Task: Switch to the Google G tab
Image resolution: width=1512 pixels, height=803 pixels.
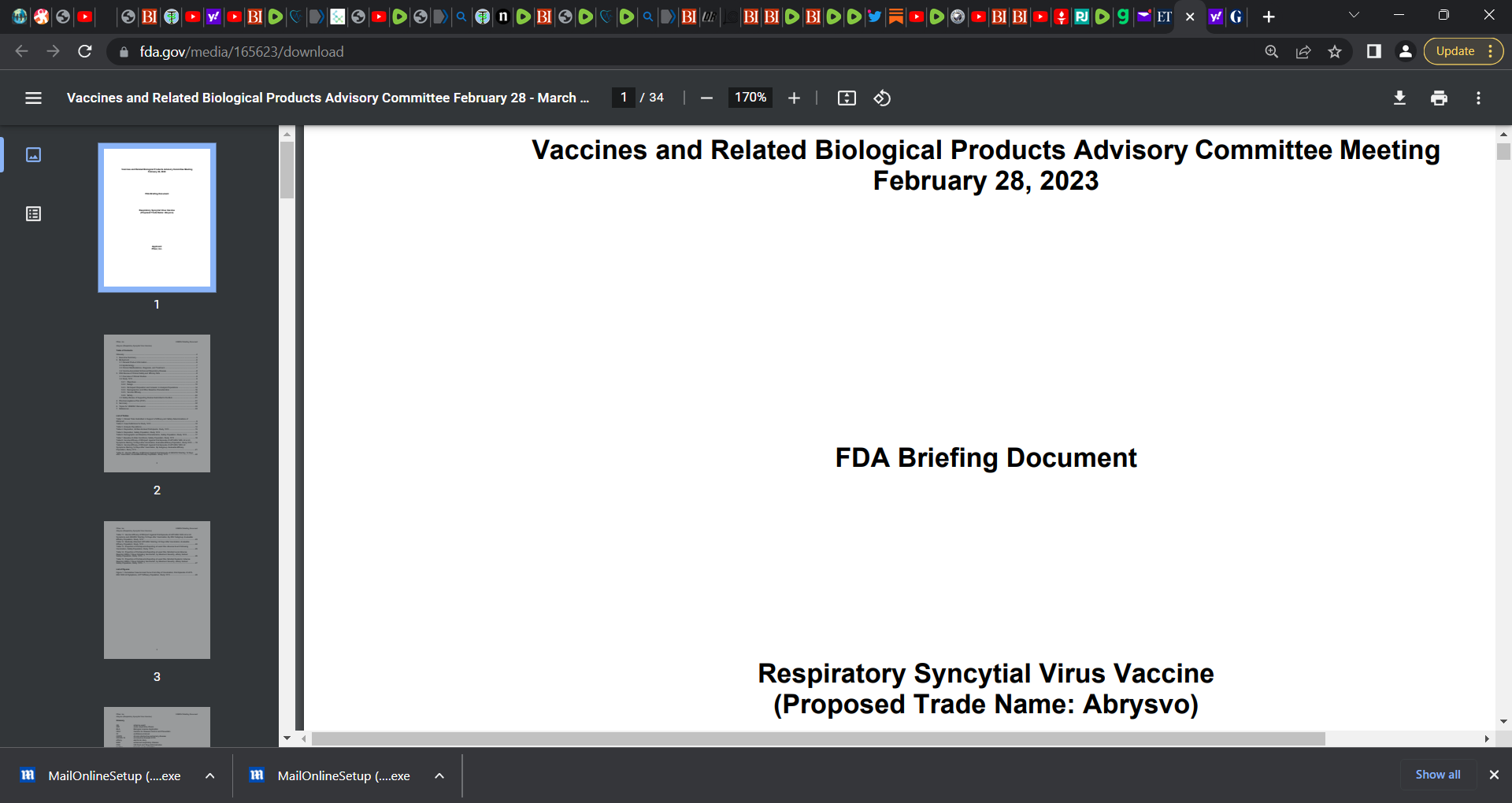Action: pos(1236,17)
